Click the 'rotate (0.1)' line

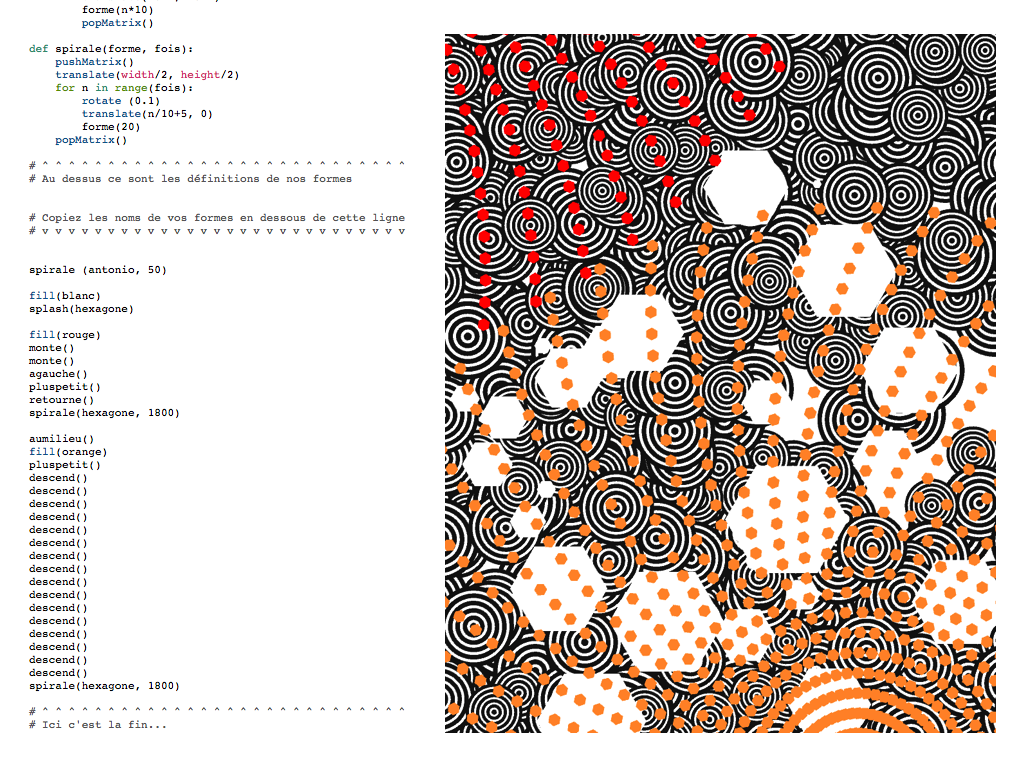point(121,101)
